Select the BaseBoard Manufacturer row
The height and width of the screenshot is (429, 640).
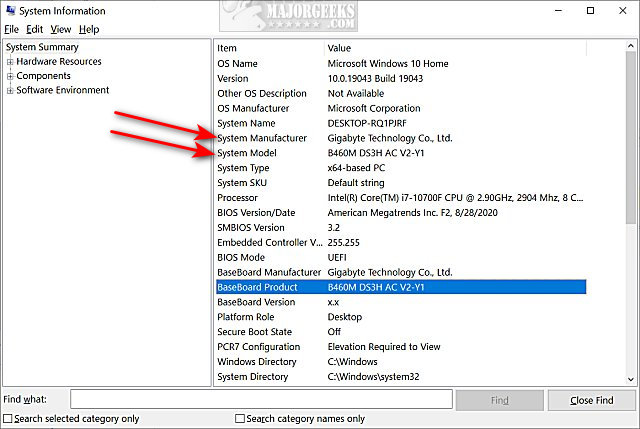point(401,272)
